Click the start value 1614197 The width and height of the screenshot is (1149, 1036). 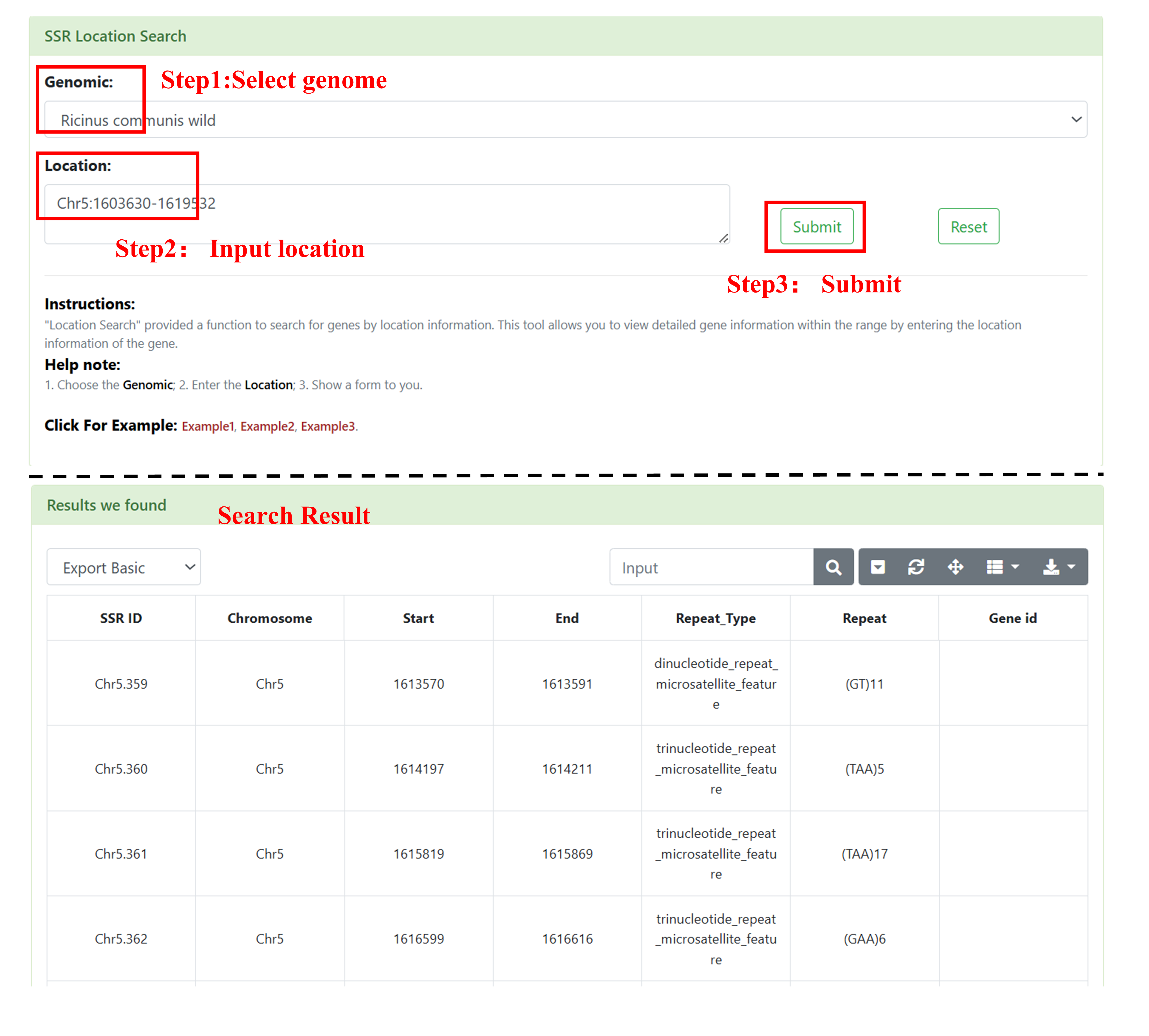click(418, 768)
